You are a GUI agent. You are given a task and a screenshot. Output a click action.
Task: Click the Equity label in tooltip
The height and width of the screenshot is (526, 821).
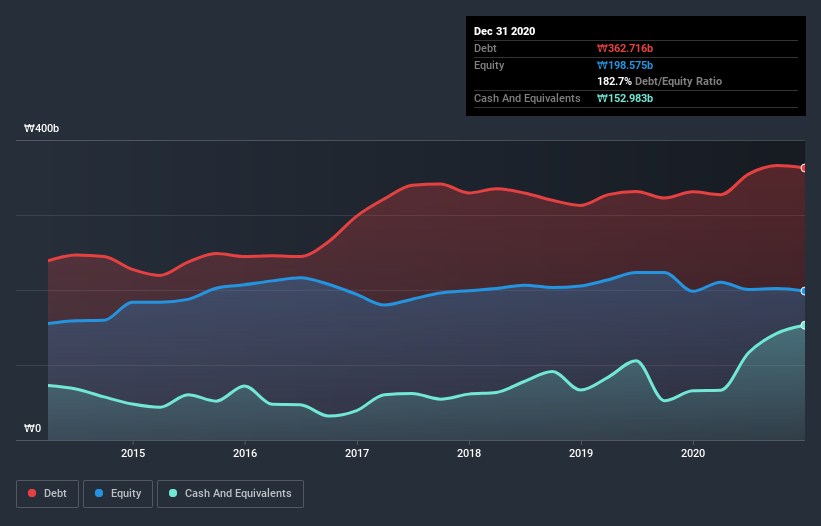(489, 65)
